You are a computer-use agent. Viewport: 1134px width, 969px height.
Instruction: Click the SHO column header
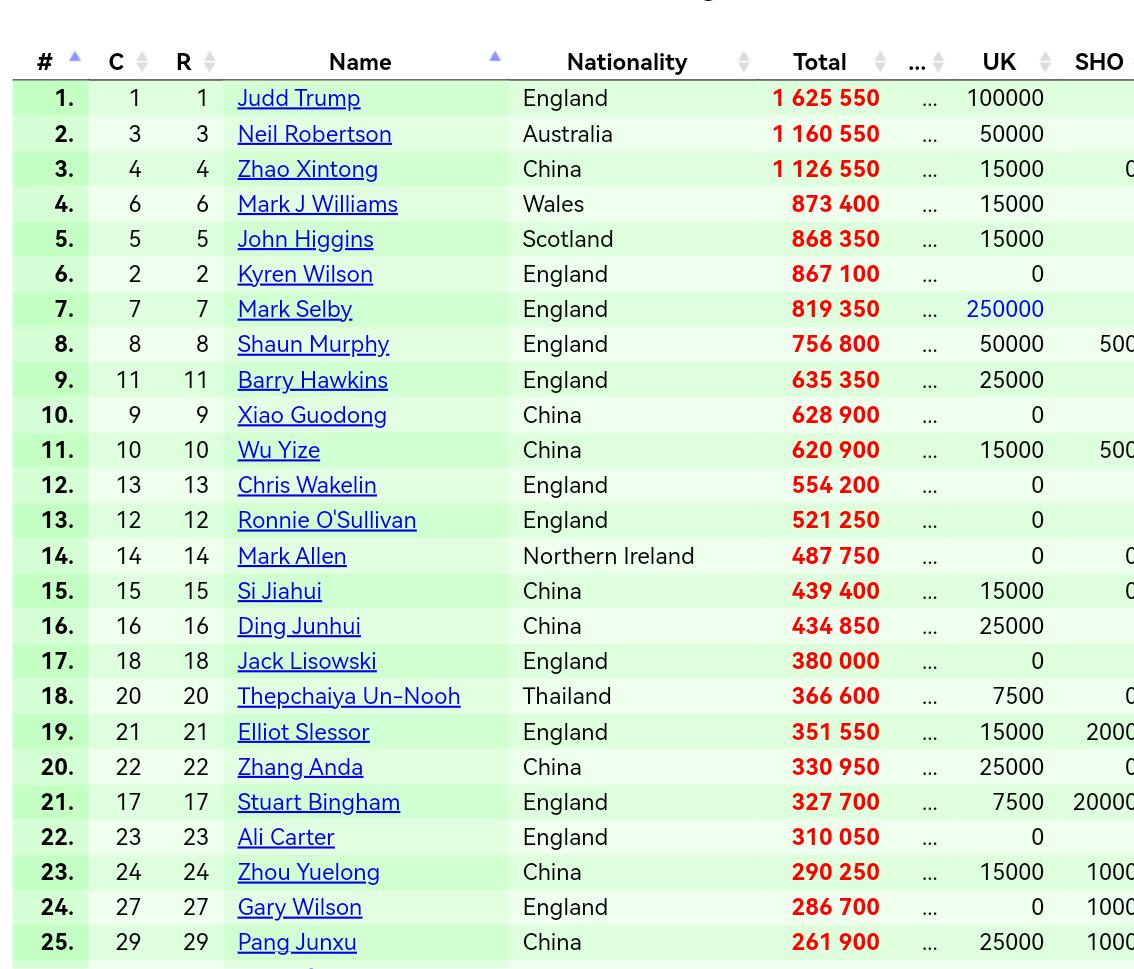(x=1099, y=62)
